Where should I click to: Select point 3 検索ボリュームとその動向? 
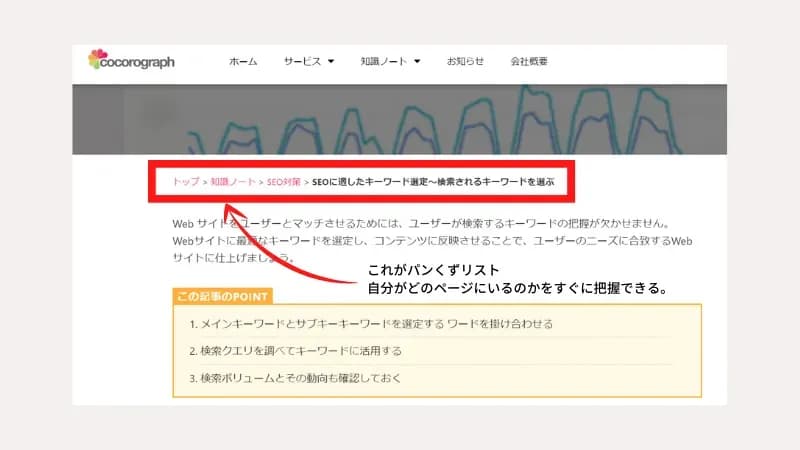tap(295, 378)
